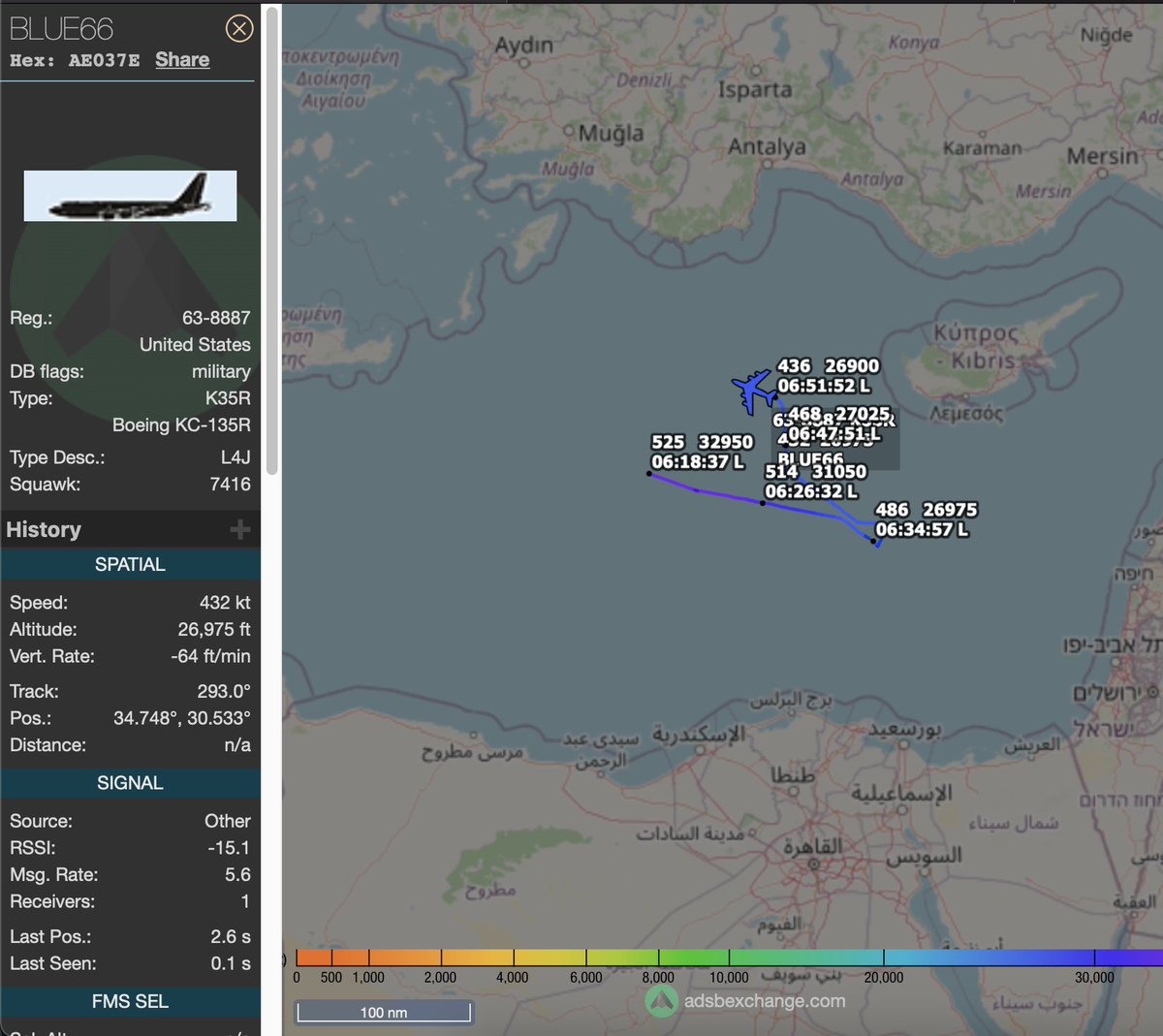Viewport: 1163px width, 1036px height.
Task: Click the military DB flags value
Action: click(x=221, y=372)
